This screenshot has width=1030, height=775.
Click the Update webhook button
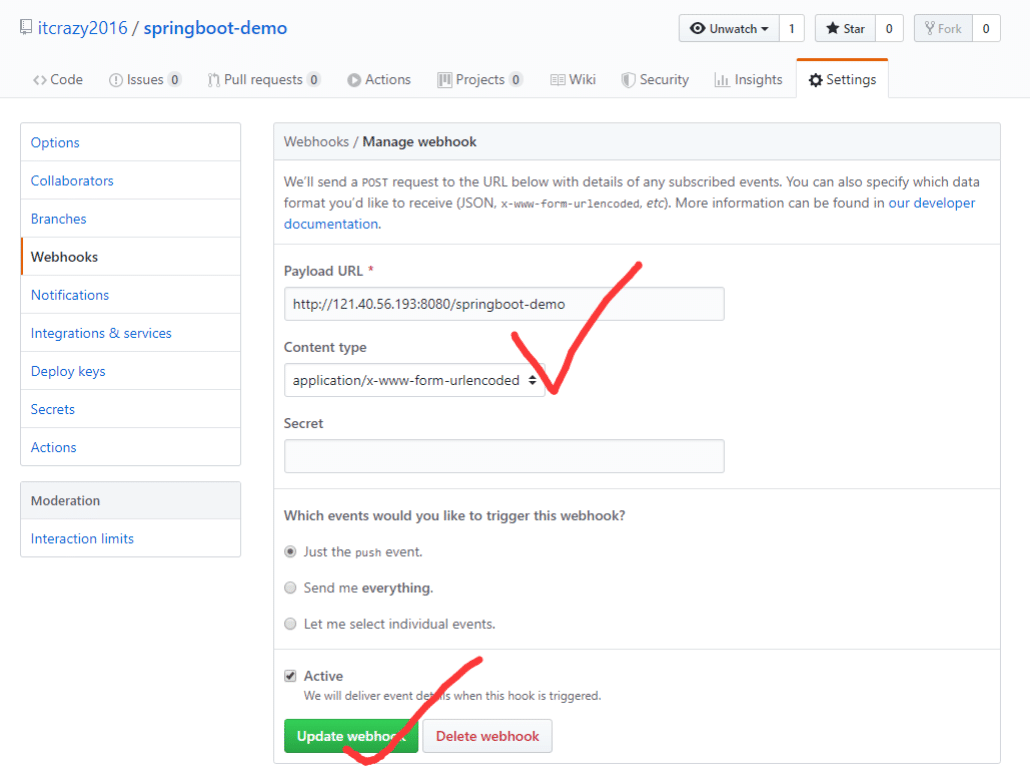click(350, 736)
